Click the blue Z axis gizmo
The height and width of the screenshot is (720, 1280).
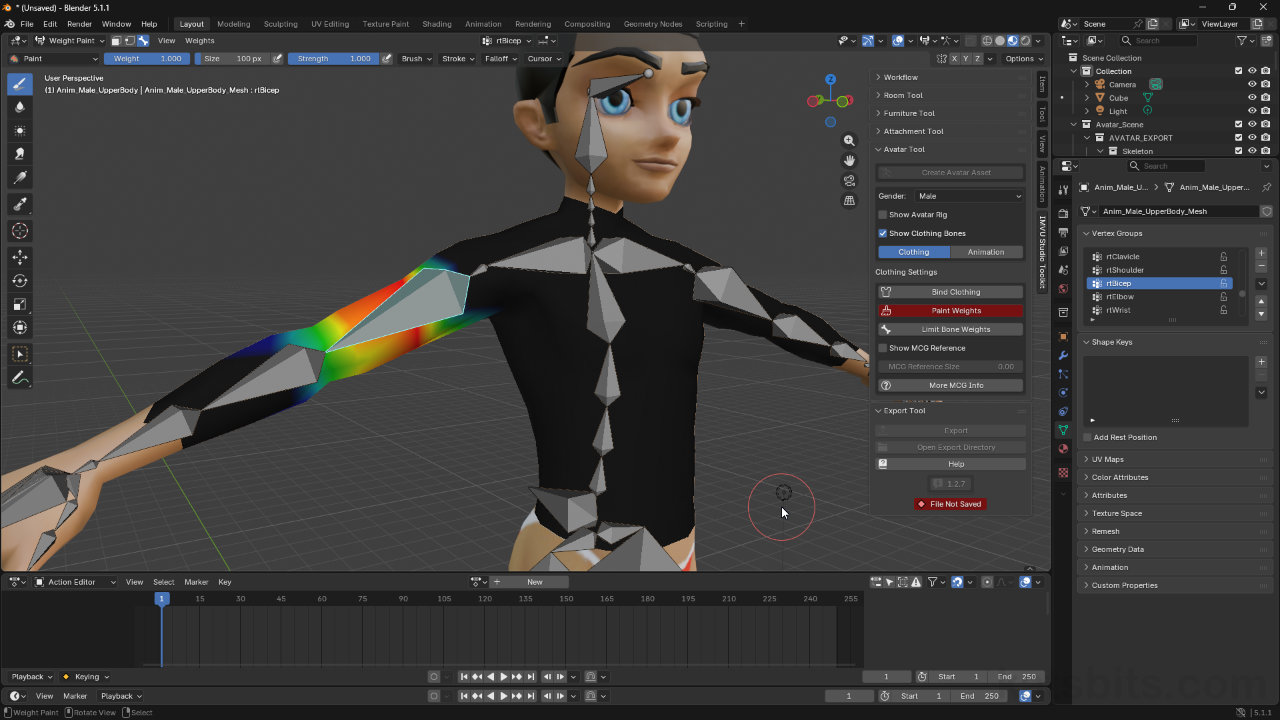(x=830, y=79)
